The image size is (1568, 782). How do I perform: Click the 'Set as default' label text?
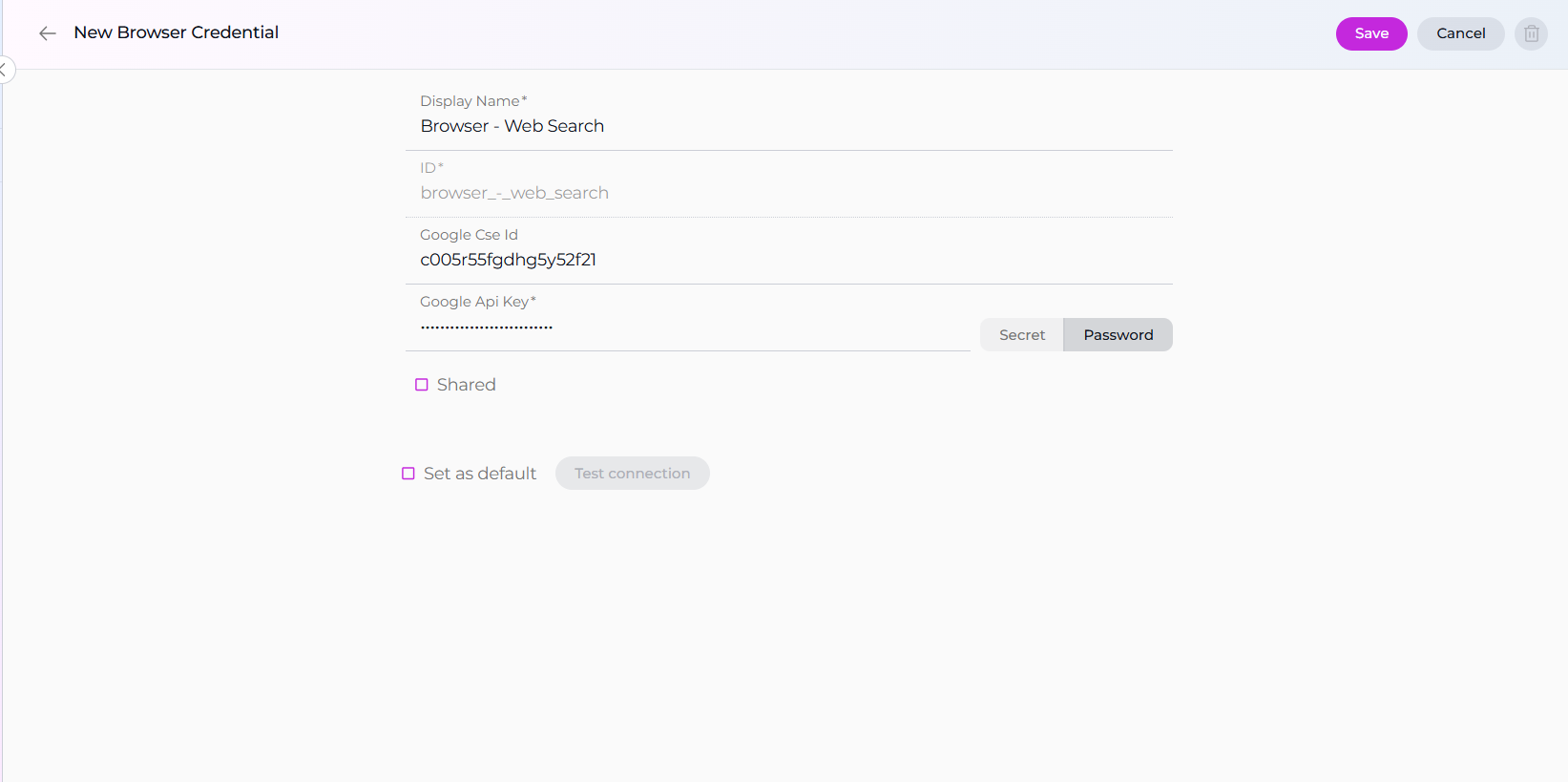pos(480,474)
